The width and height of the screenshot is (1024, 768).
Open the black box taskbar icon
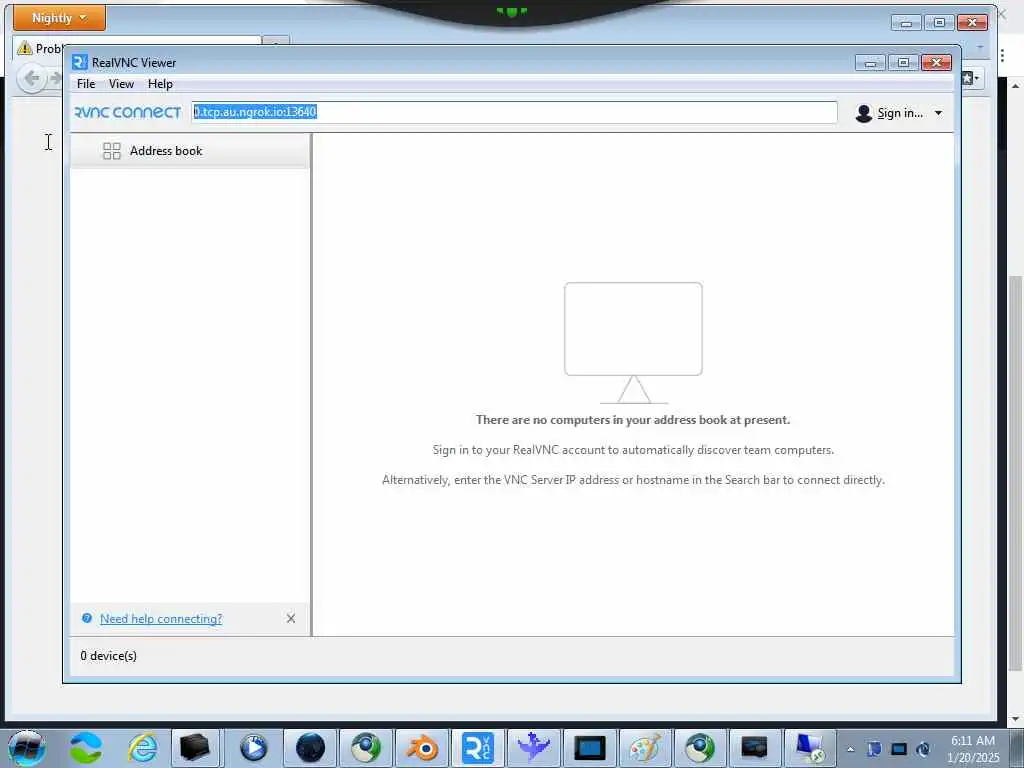pyautogui.click(x=195, y=748)
